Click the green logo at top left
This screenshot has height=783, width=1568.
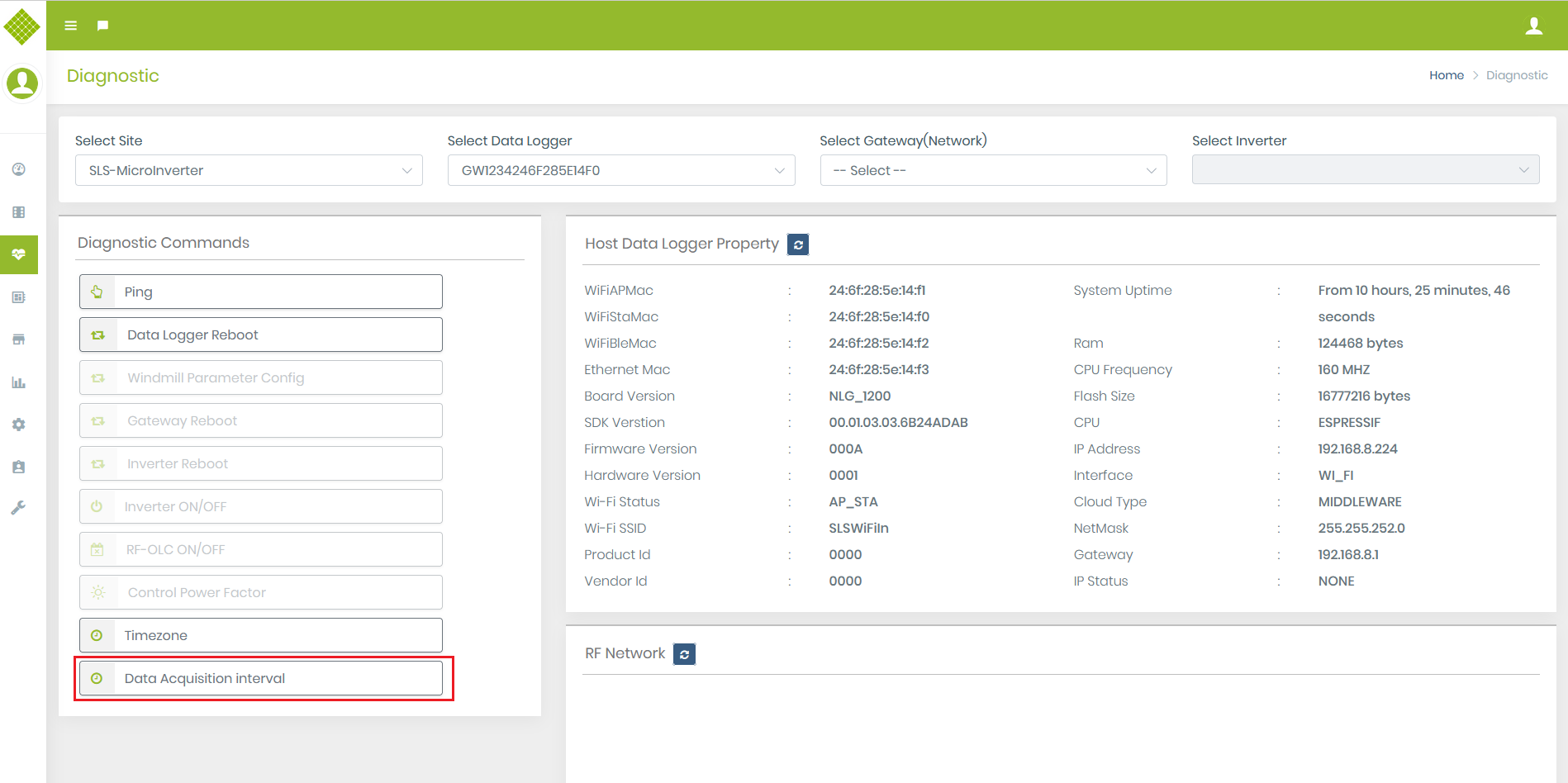tap(22, 26)
